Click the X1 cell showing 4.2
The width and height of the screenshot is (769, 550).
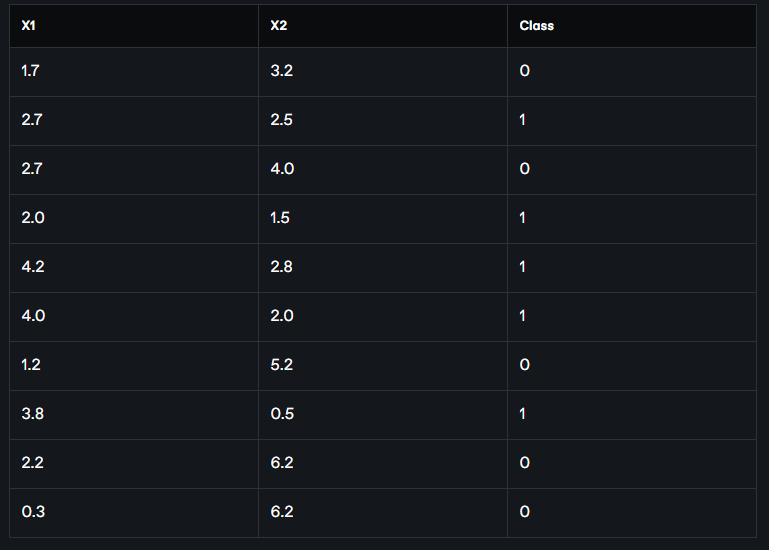pos(32,267)
